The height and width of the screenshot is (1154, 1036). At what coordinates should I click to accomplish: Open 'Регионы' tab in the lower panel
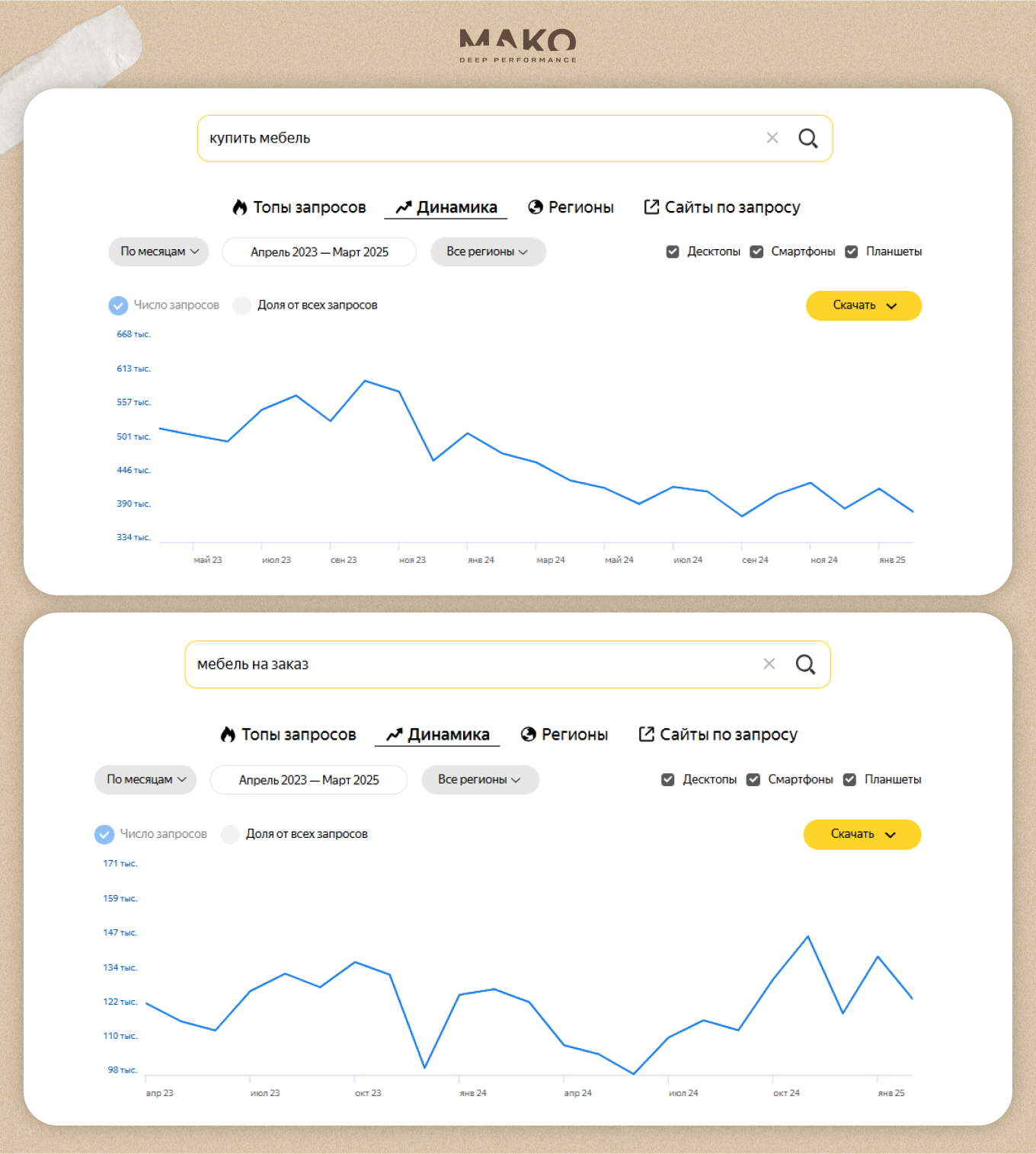point(564,734)
